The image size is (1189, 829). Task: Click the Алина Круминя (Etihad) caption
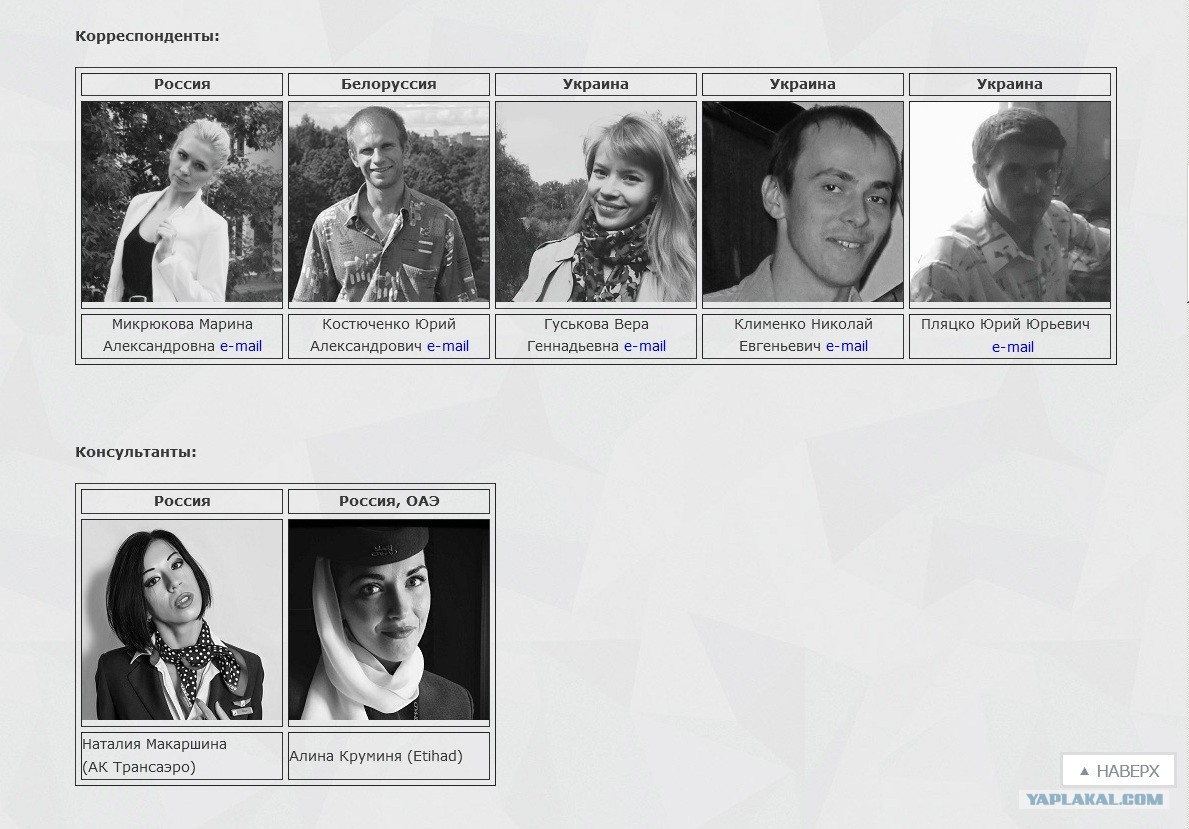(x=376, y=755)
